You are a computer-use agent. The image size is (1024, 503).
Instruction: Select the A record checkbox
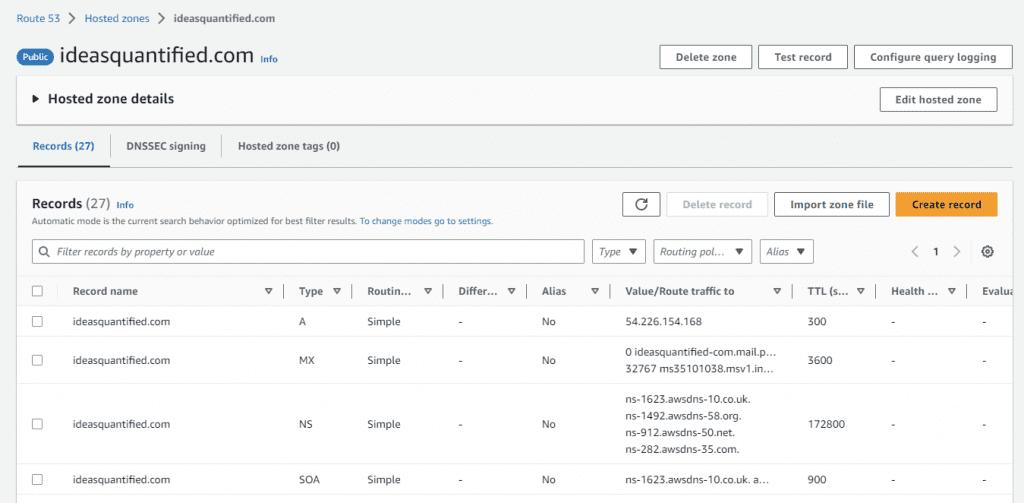coord(37,321)
